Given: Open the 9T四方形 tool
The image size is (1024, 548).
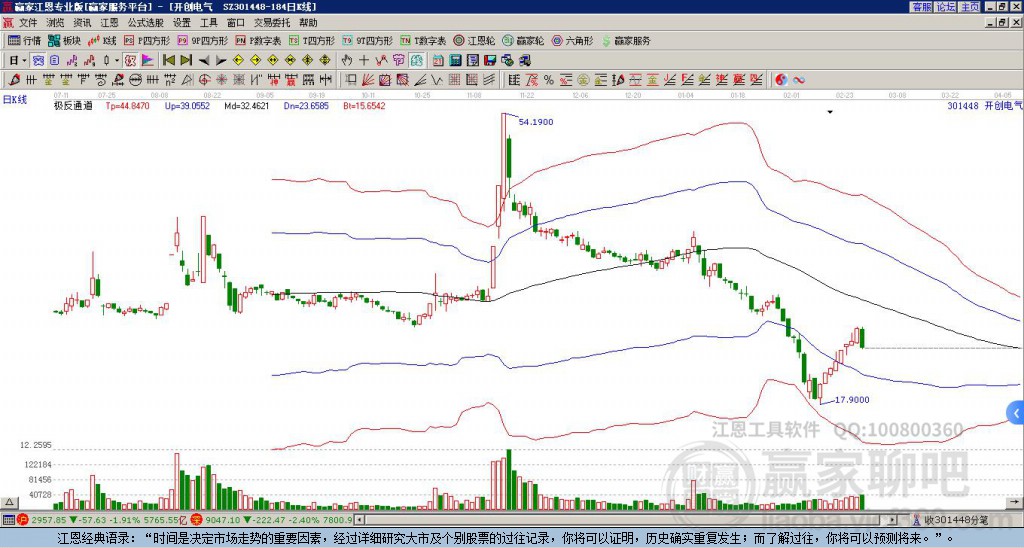Looking at the screenshot, I should tap(367, 40).
